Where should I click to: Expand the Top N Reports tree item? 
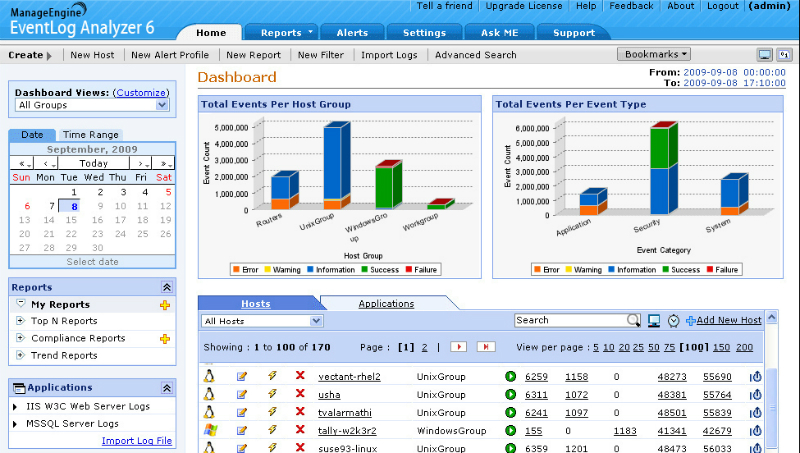pyautogui.click(x=20, y=321)
